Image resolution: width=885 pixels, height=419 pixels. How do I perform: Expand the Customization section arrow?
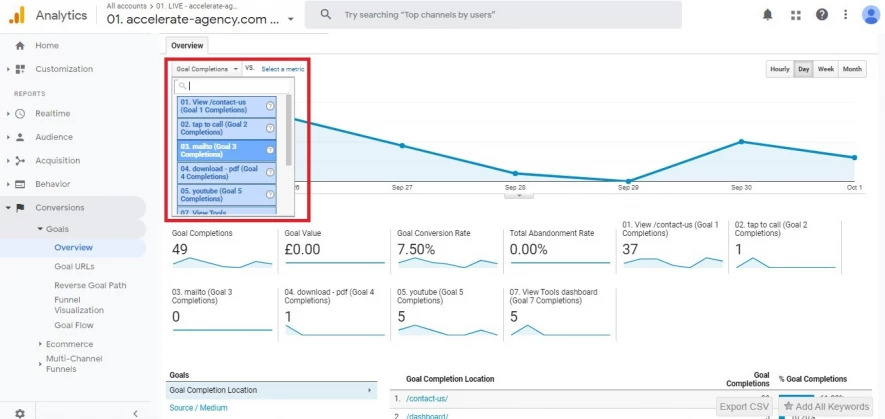tap(8, 69)
